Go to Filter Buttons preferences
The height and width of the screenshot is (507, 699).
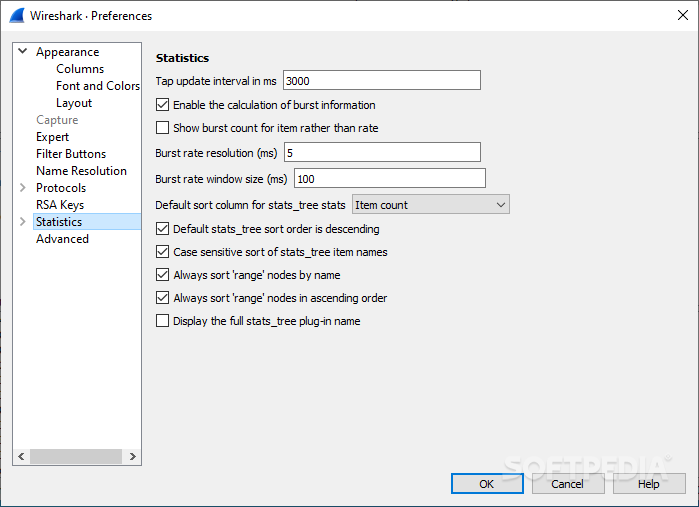pyautogui.click(x=71, y=154)
